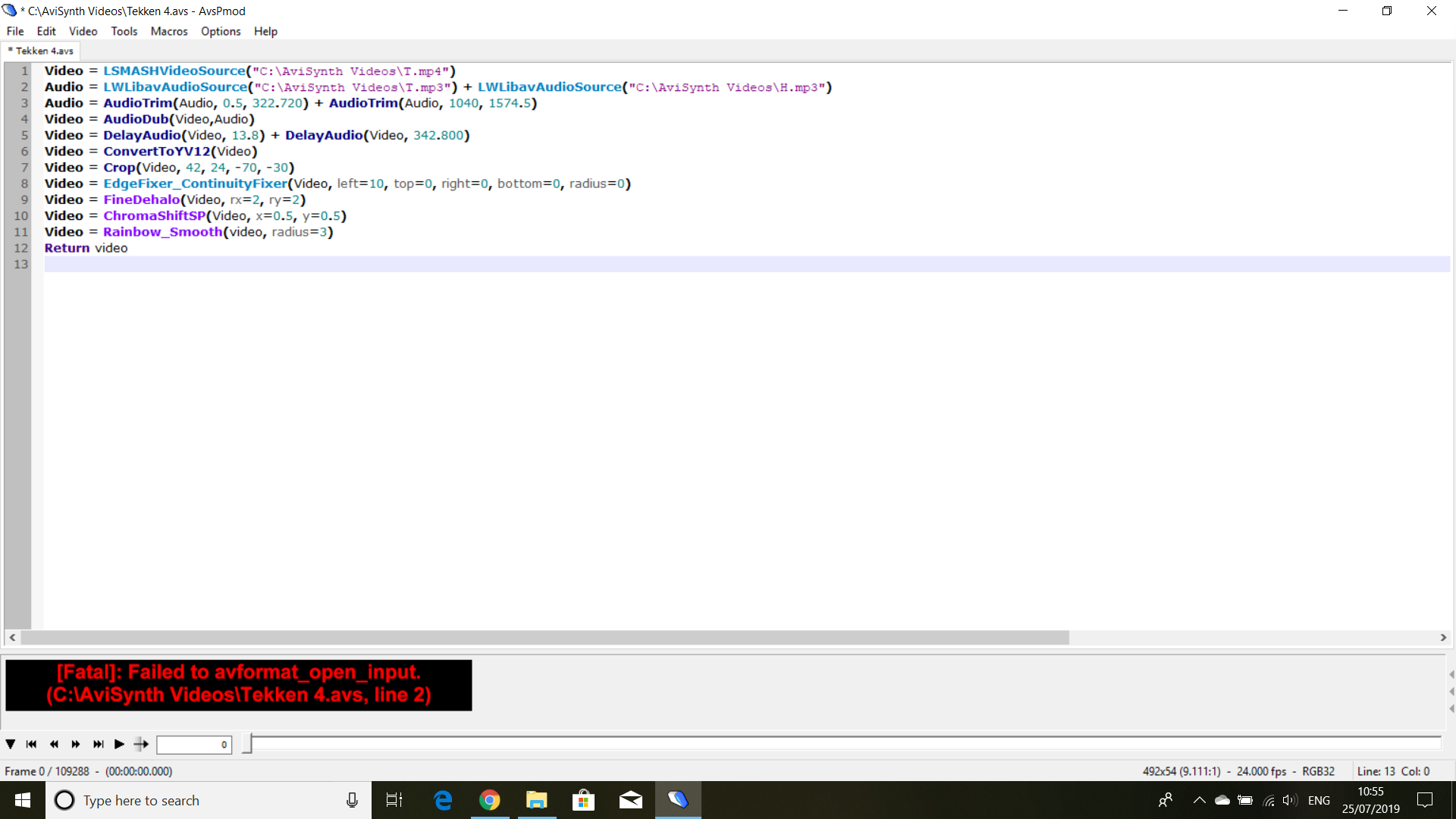Play the video preview
Screen dimensions: 1456x819
pyautogui.click(x=119, y=744)
